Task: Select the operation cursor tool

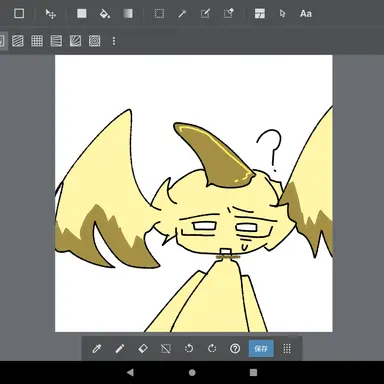Action: point(283,14)
